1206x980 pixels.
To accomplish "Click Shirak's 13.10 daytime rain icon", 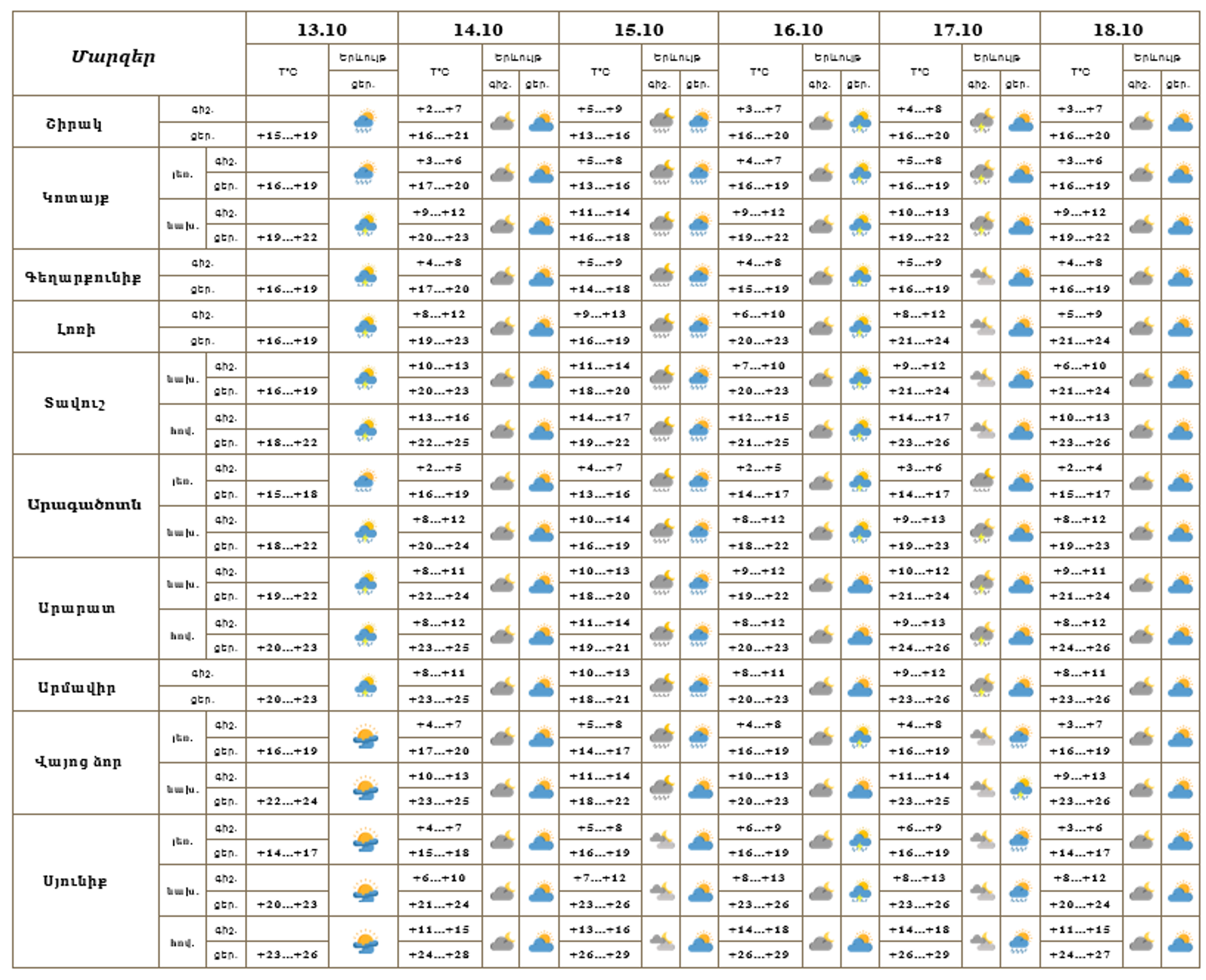I will [364, 121].
